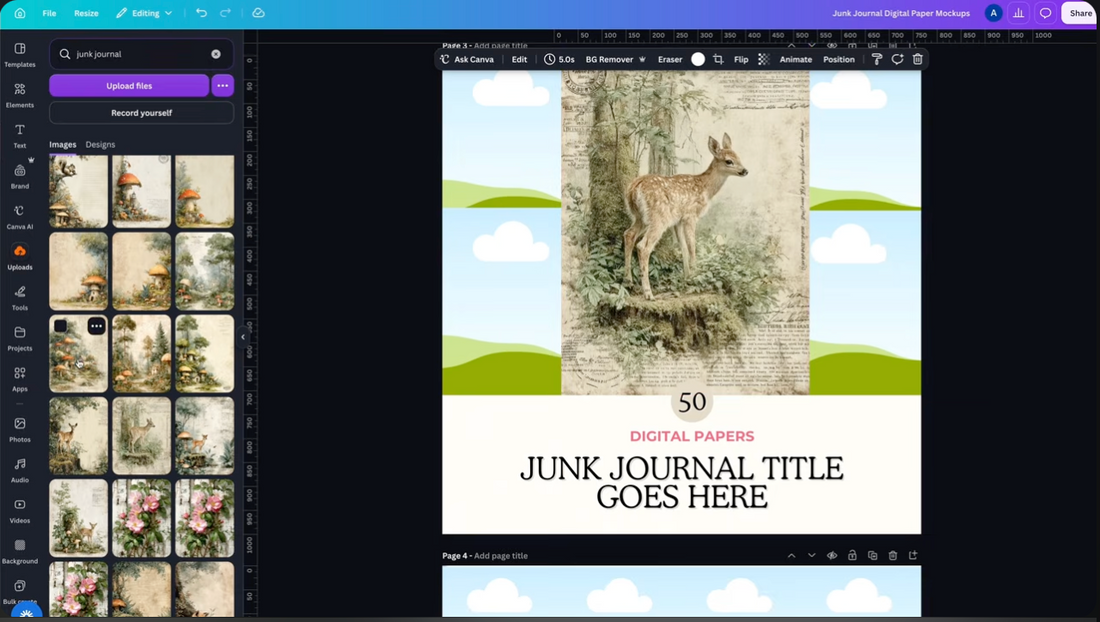Image resolution: width=1100 pixels, height=622 pixels.
Task: Click the Upload files button
Action: coord(129,86)
